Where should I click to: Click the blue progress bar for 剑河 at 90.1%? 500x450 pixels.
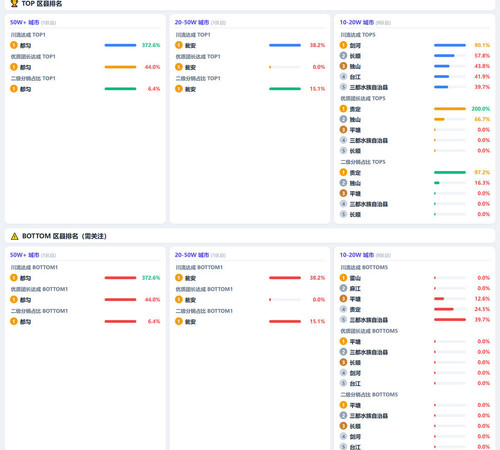click(x=450, y=45)
